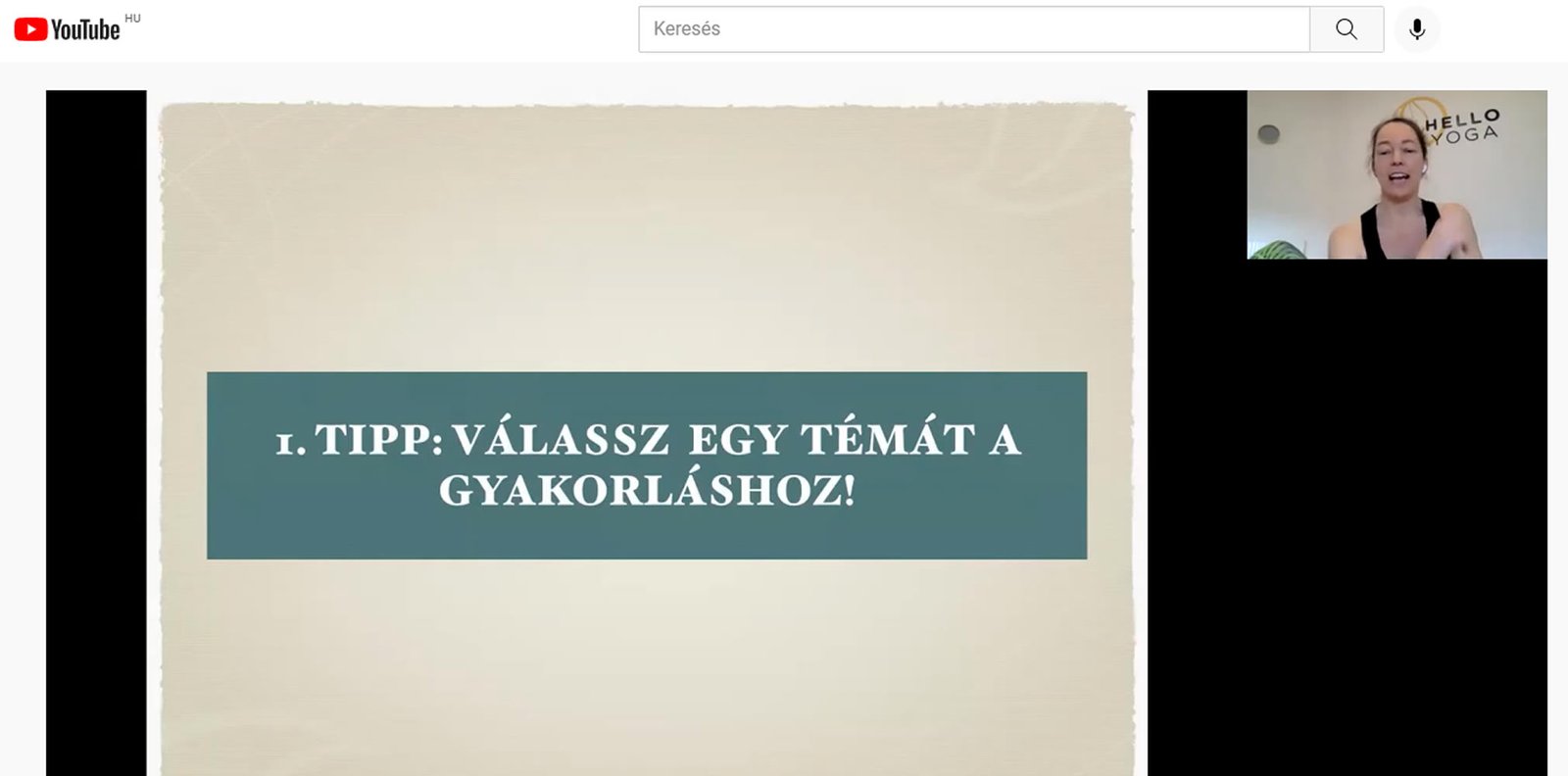Click the word VÁLASSZ in slide title

click(561, 440)
